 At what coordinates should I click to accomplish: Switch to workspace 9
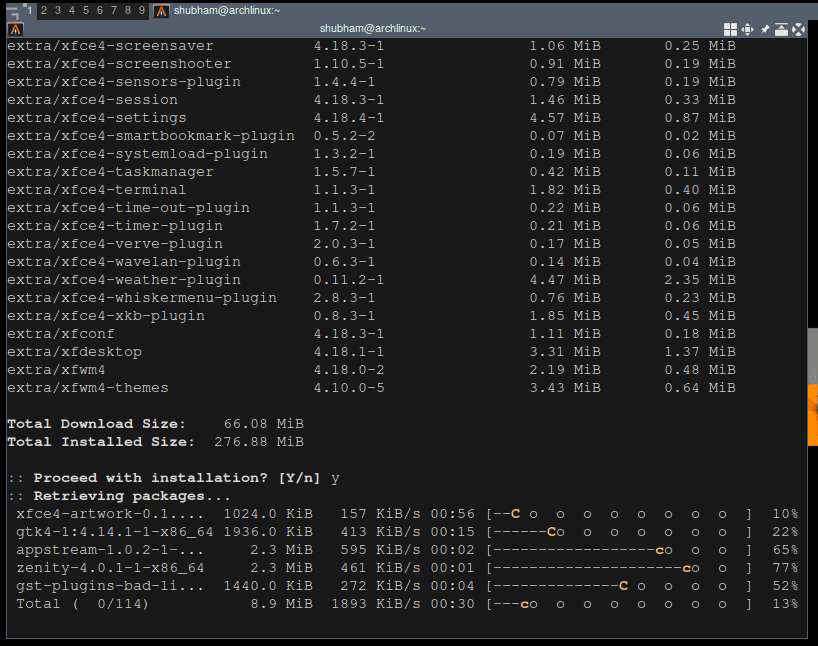(x=142, y=10)
